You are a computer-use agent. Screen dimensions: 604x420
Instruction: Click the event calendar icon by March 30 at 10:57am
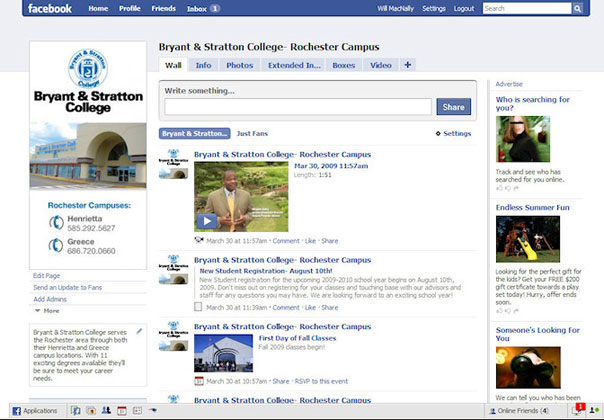[x=199, y=381]
